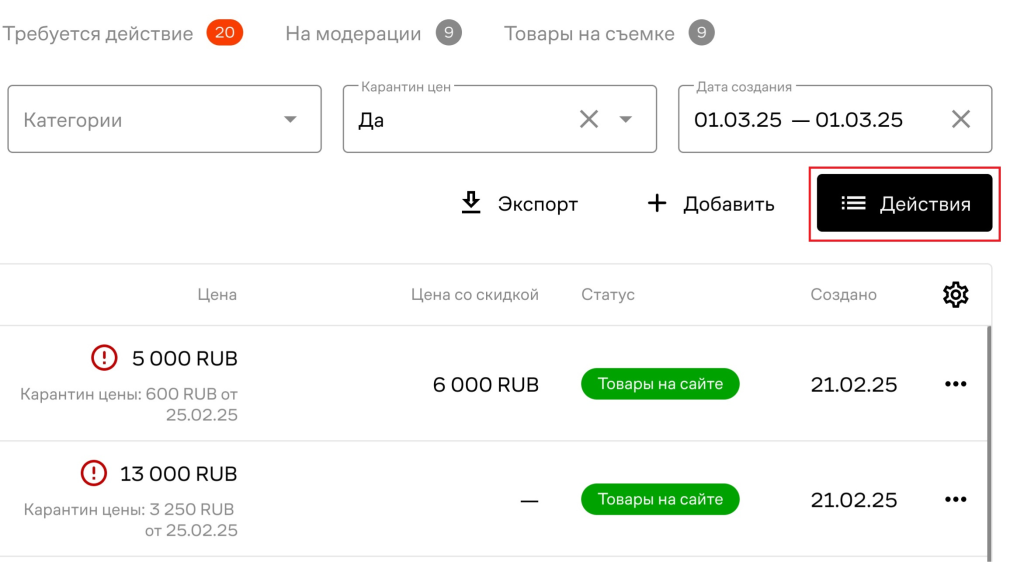
Task: Expand the Карантин цен dropdown arrow
Action: (626, 120)
